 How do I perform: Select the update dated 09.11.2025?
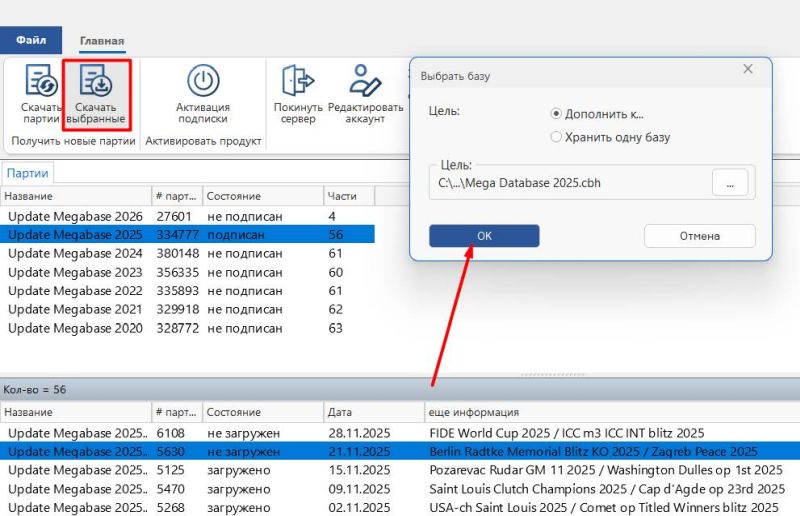click(400, 489)
